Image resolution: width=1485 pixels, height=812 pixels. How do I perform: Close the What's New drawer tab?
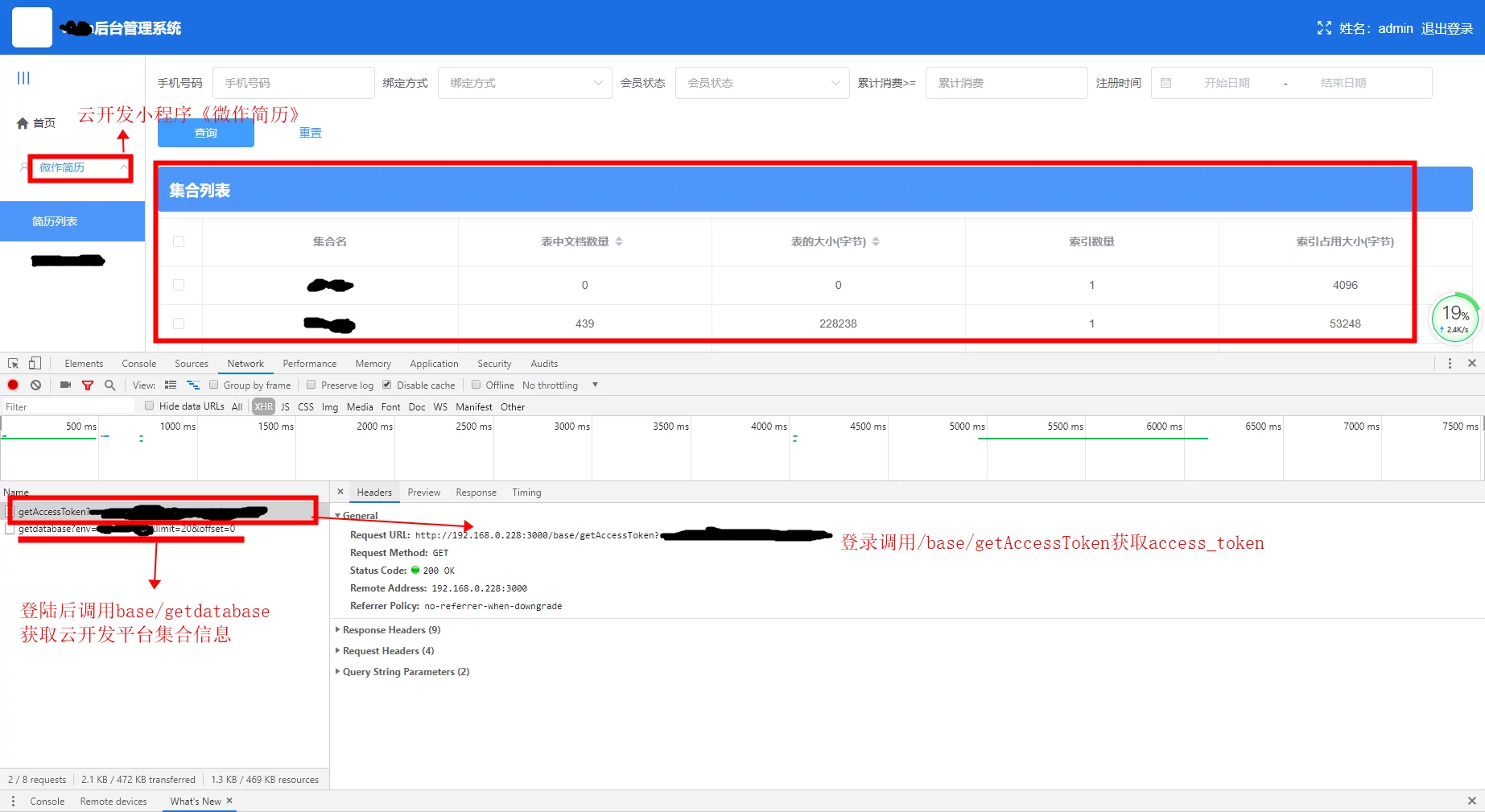pyautogui.click(x=229, y=801)
